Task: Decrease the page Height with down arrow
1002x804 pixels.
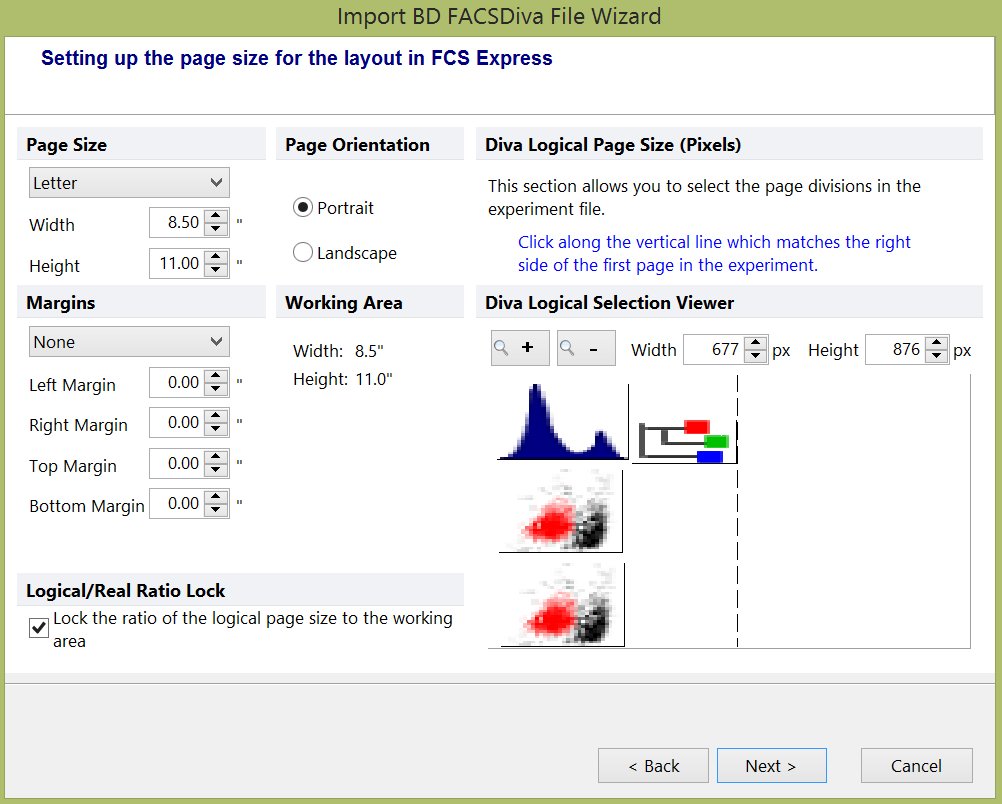Action: (217, 270)
